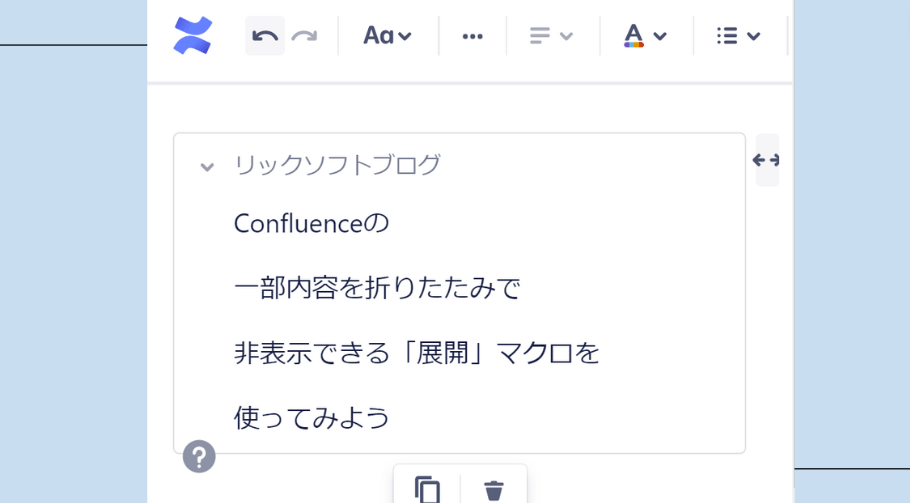Click the text color letter A

[633, 36]
